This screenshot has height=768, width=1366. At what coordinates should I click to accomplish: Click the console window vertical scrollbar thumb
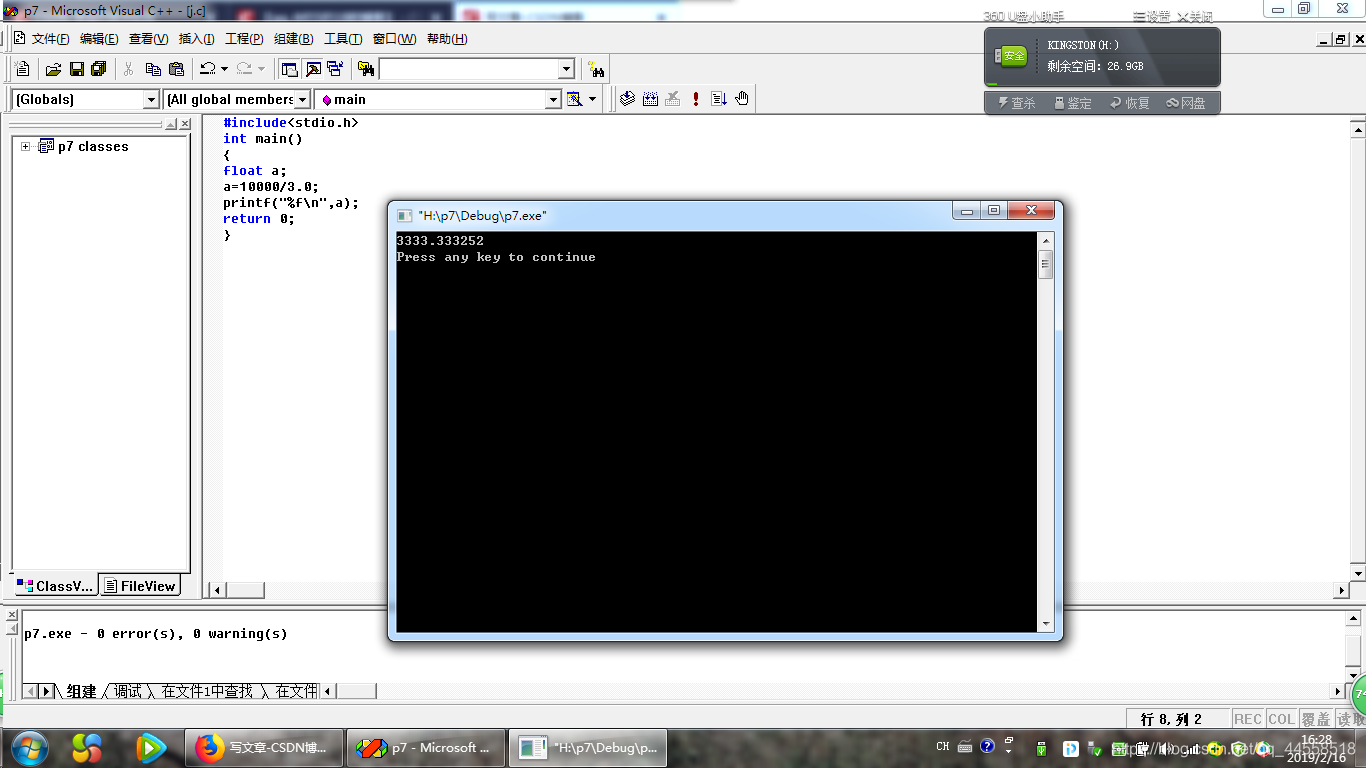1046,265
